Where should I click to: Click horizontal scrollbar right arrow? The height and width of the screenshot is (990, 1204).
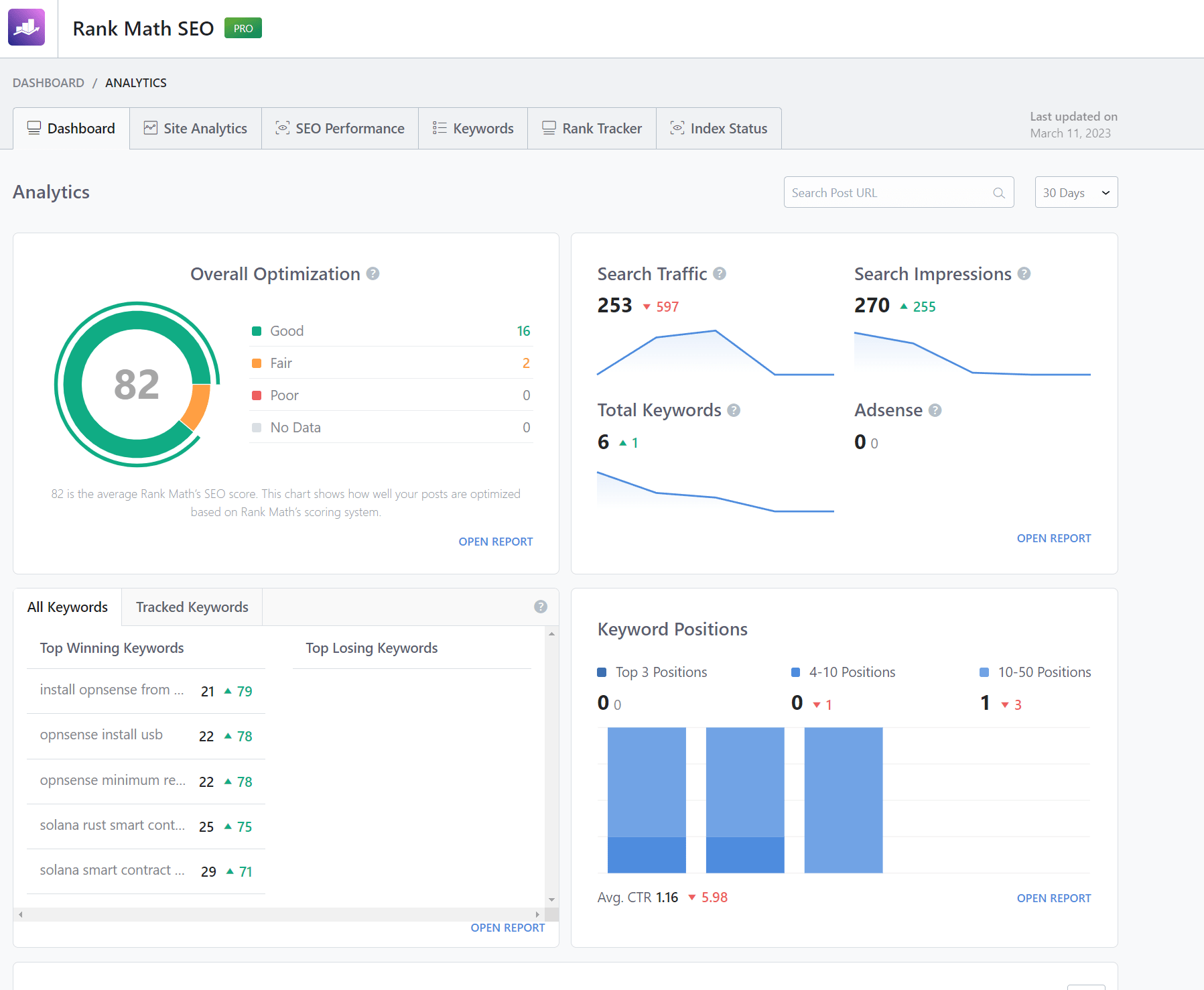(x=537, y=914)
